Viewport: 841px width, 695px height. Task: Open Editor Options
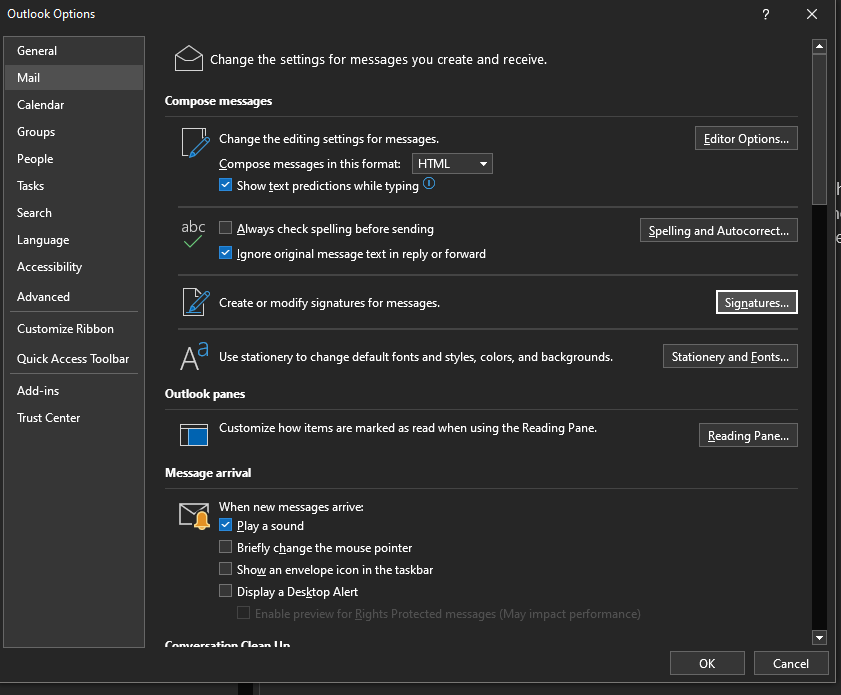pos(746,138)
